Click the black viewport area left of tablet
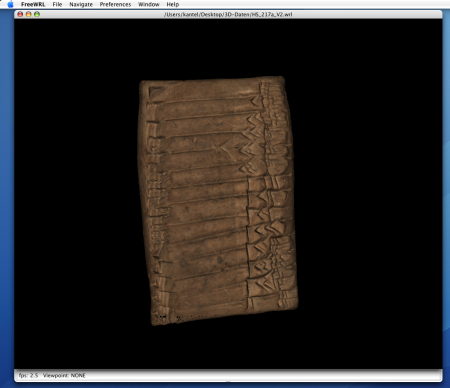Image resolution: width=450 pixels, height=388 pixels. click(76, 193)
